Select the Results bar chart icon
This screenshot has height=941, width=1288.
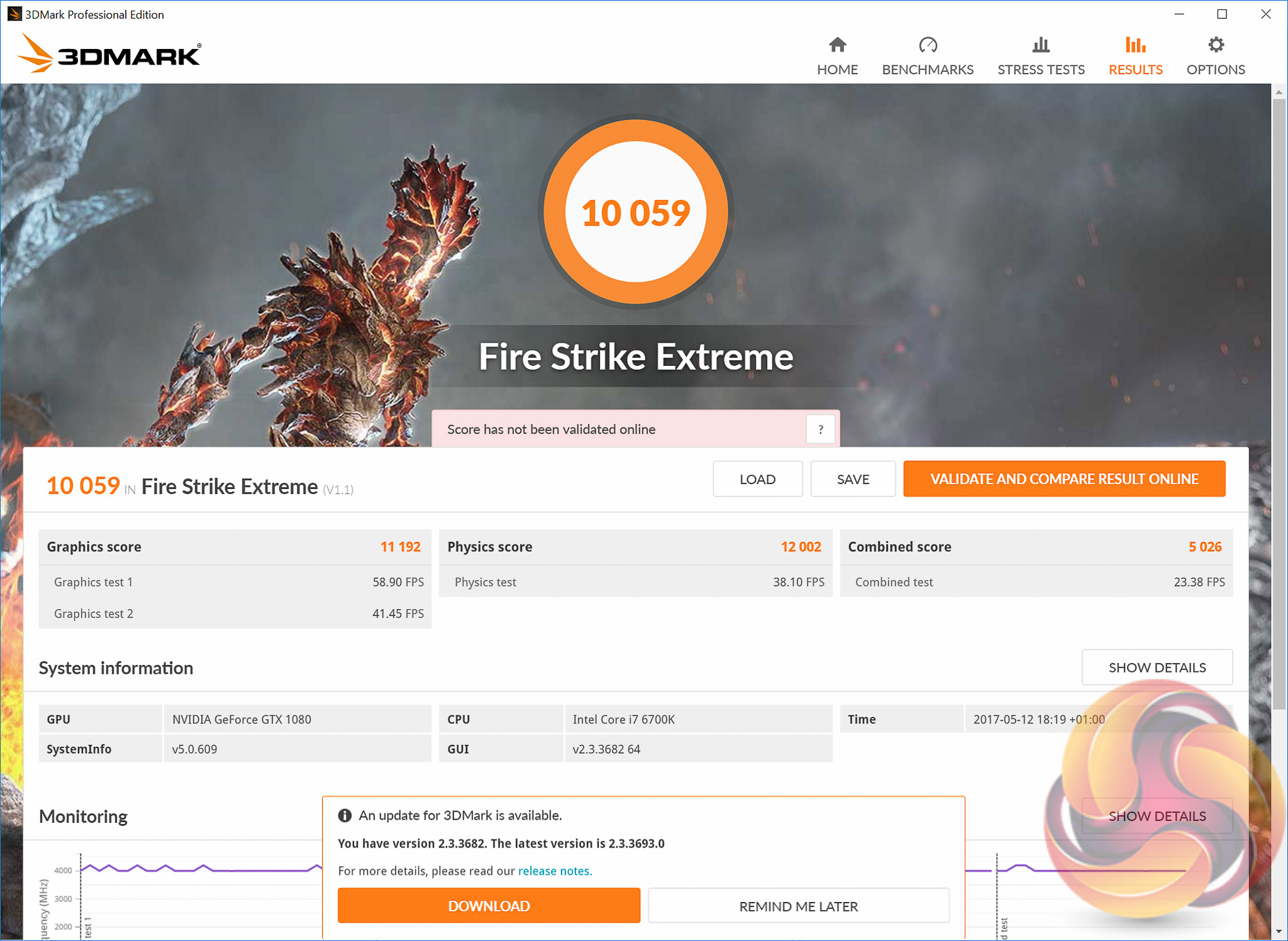1135,45
